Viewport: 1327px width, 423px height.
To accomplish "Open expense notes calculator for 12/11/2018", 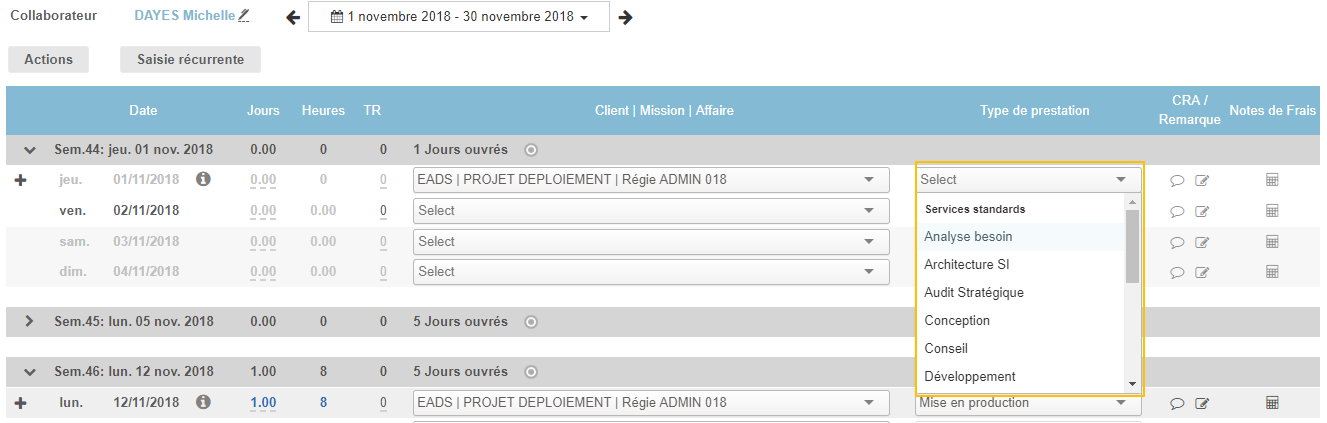I will click(x=1272, y=402).
